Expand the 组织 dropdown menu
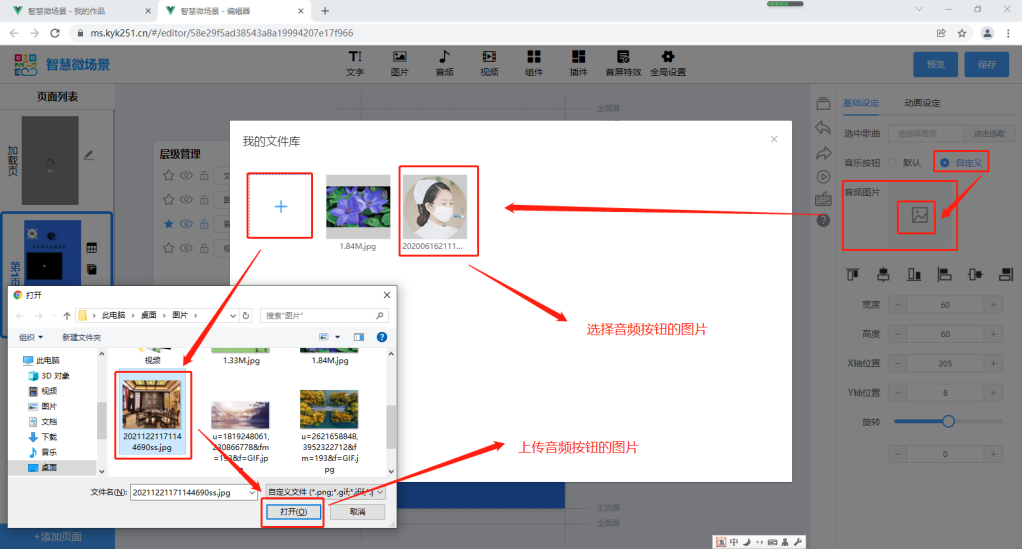Screen dimensions: 1022x549 tap(33, 337)
